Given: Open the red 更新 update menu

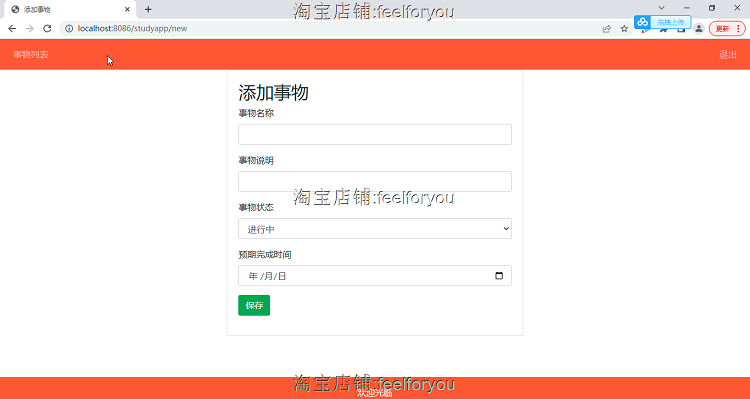Looking at the screenshot, I should (727, 29).
